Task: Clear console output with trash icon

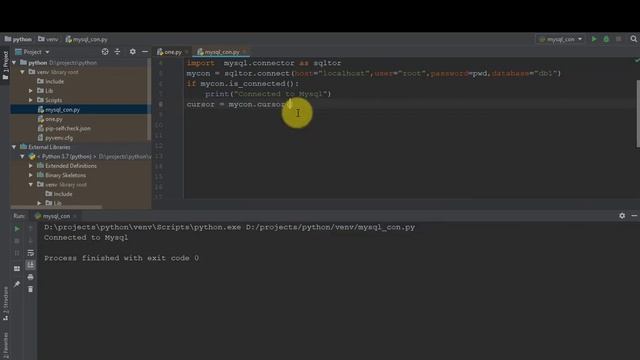Action: coord(30,289)
